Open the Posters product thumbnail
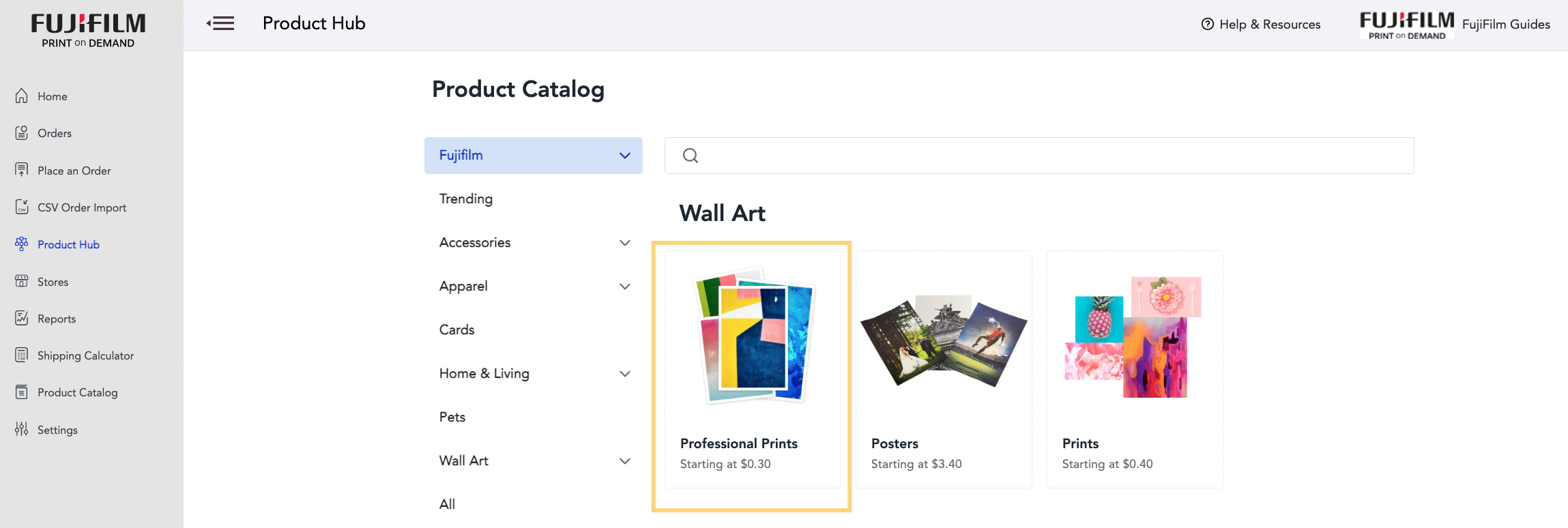 944,341
